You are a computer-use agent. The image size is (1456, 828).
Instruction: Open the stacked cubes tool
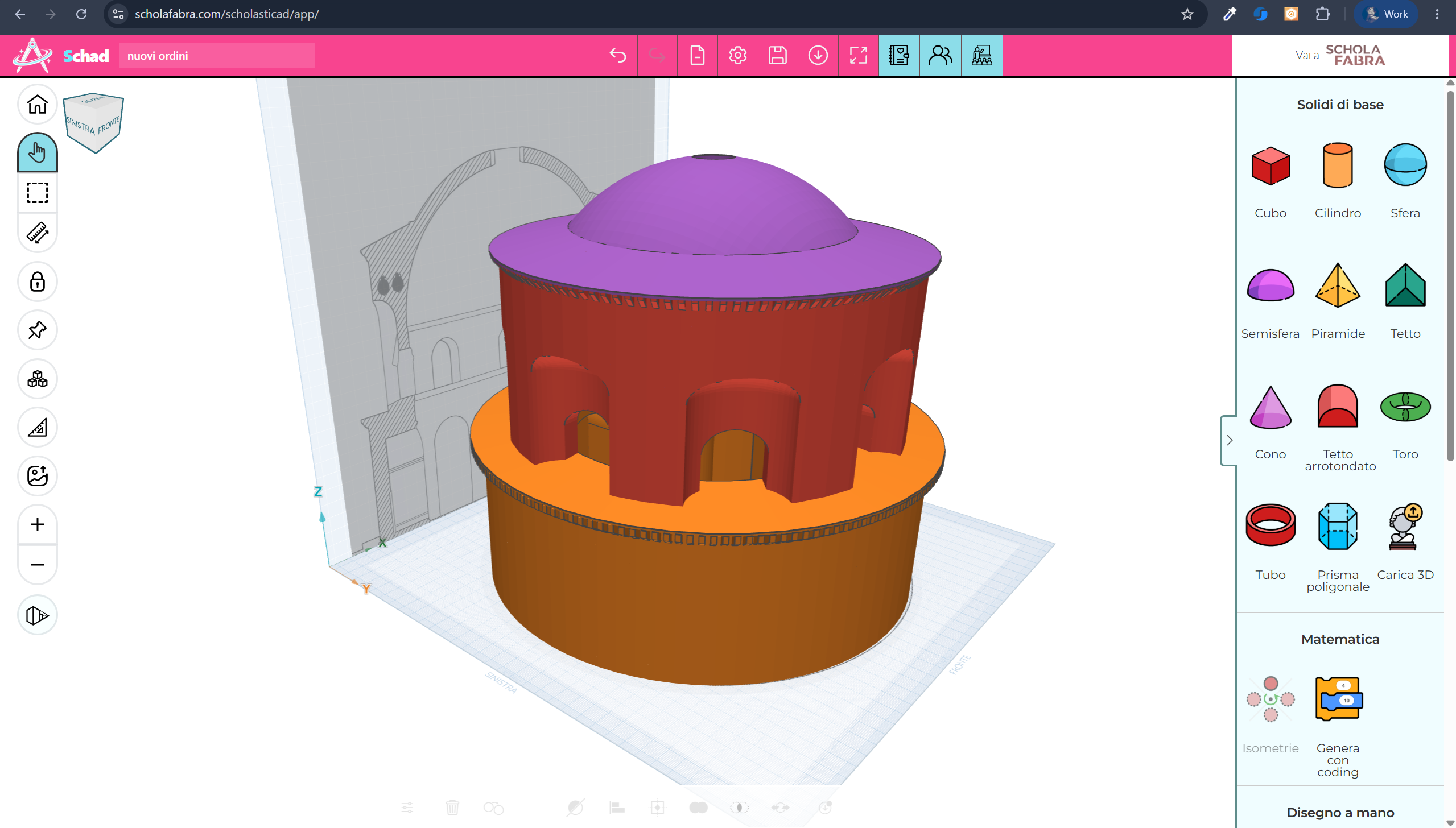tap(38, 379)
